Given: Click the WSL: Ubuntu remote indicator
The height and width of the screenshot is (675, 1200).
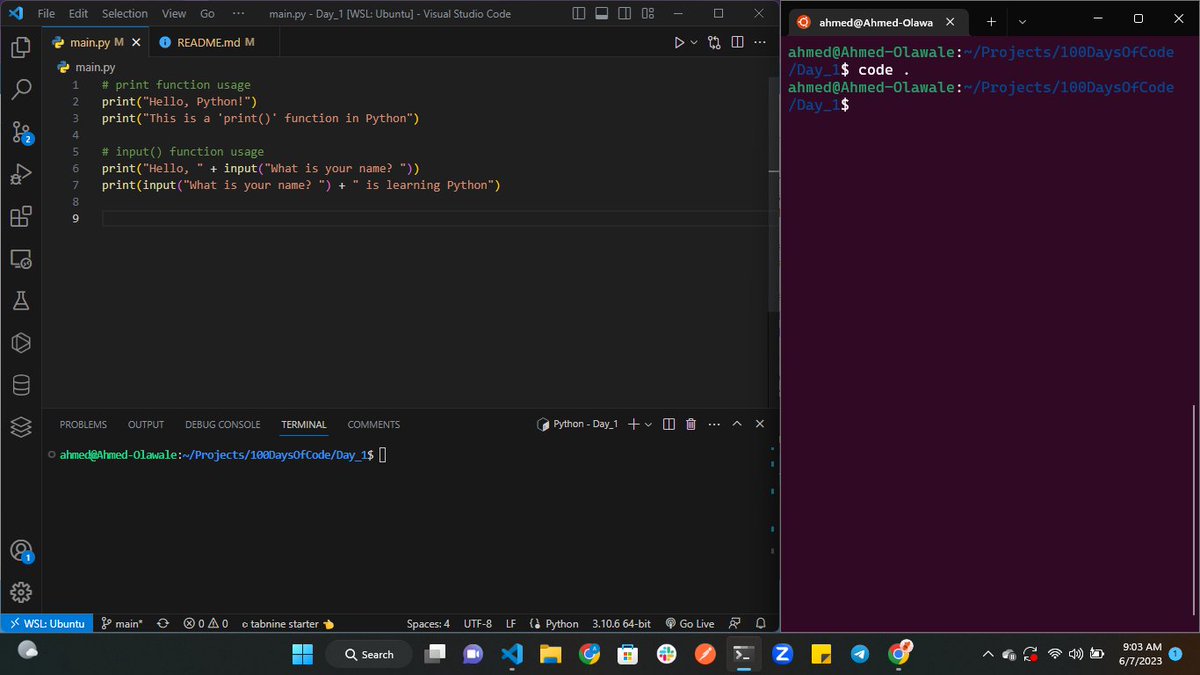Looking at the screenshot, I should pyautogui.click(x=47, y=623).
